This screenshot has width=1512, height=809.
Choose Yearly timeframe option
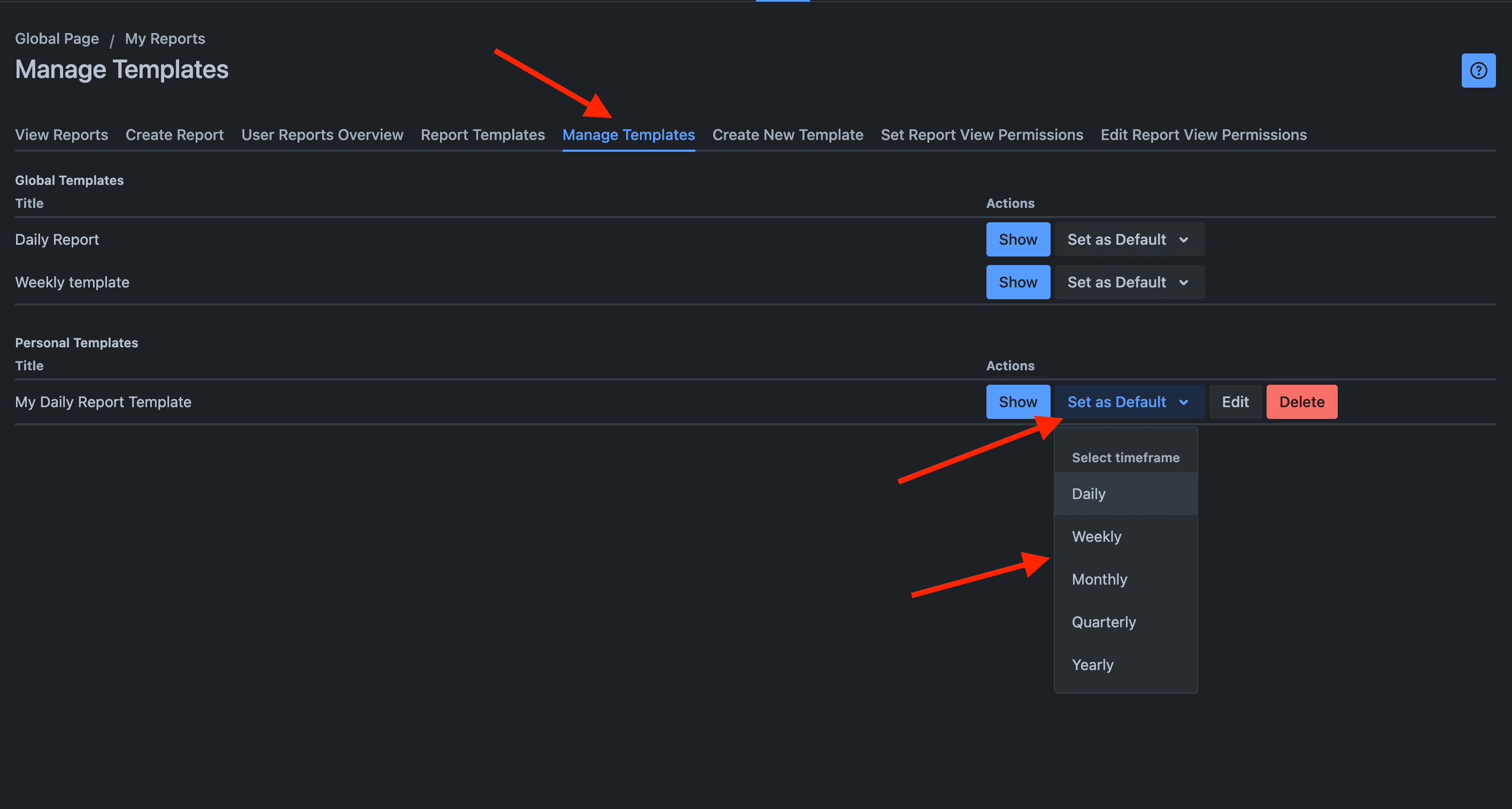pyautogui.click(x=1126, y=665)
